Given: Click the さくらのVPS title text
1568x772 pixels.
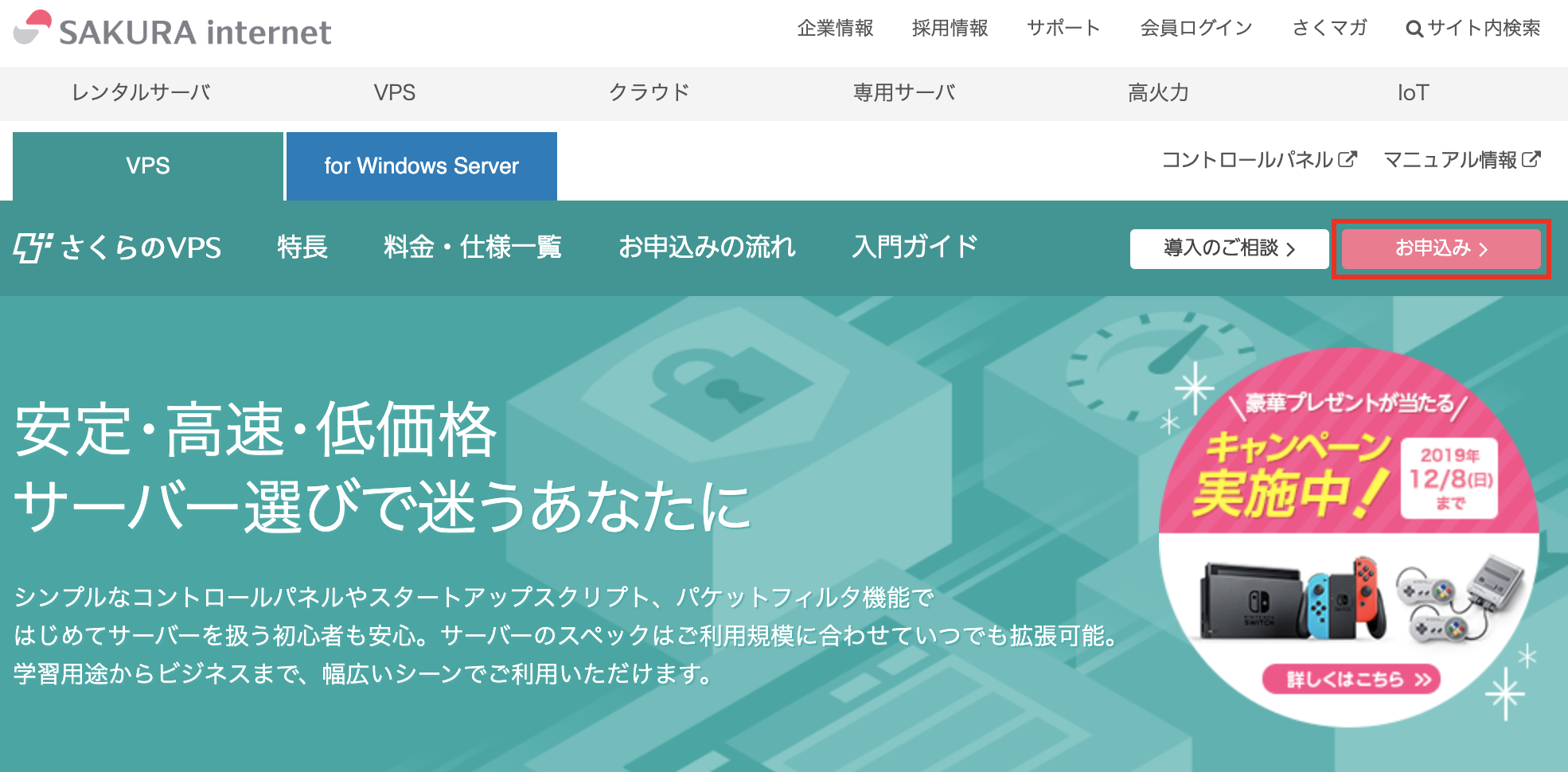Looking at the screenshot, I should [141, 248].
